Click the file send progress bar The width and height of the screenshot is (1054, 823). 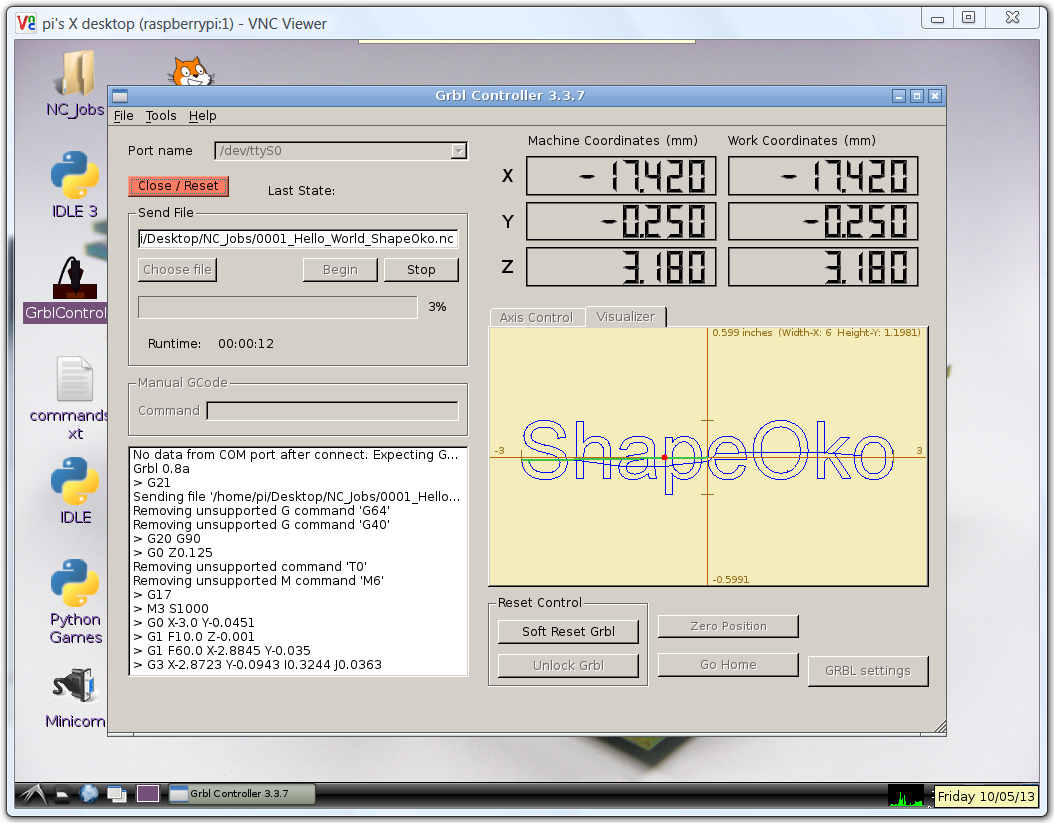point(277,307)
